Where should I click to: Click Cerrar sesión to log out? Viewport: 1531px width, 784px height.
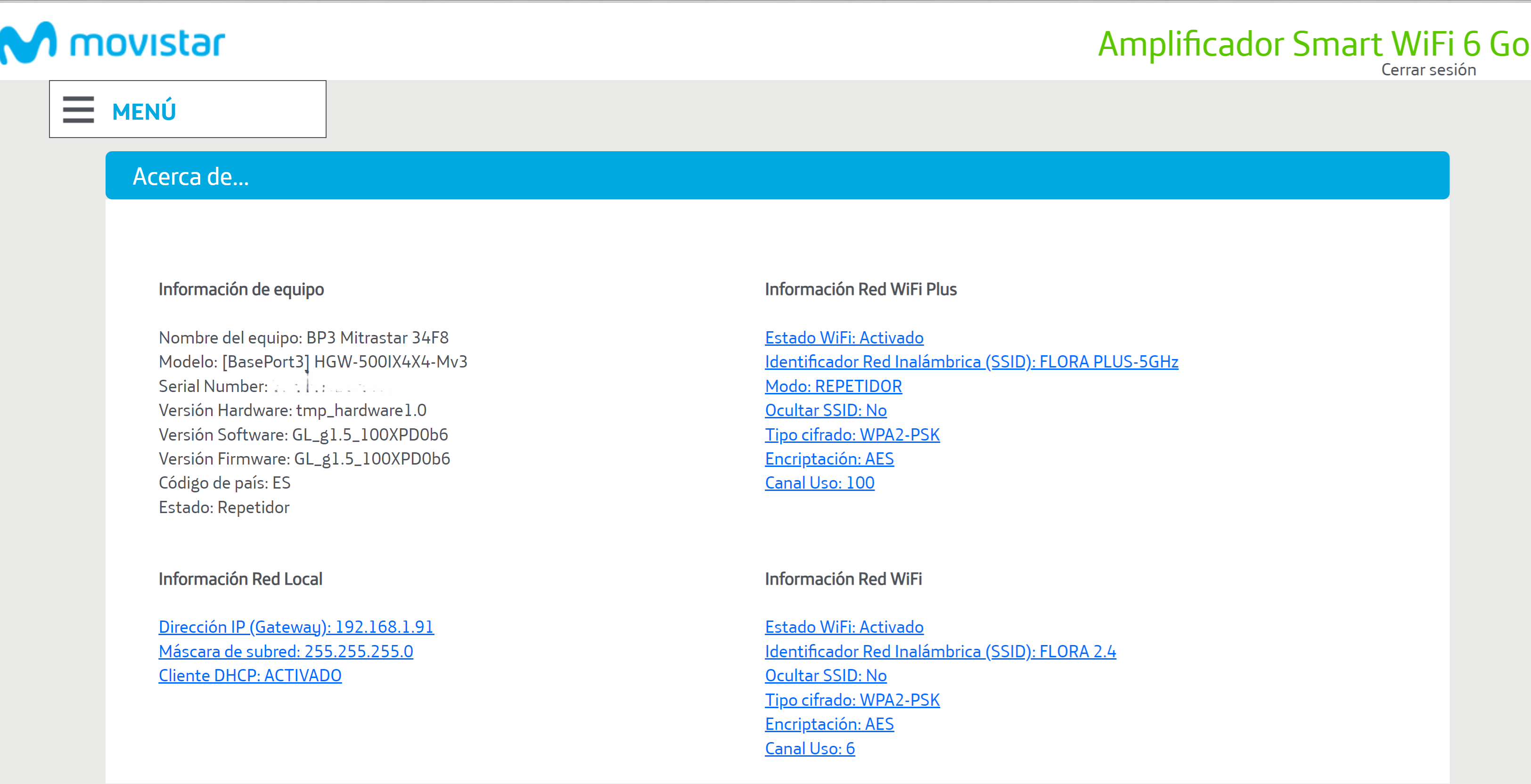point(1428,70)
